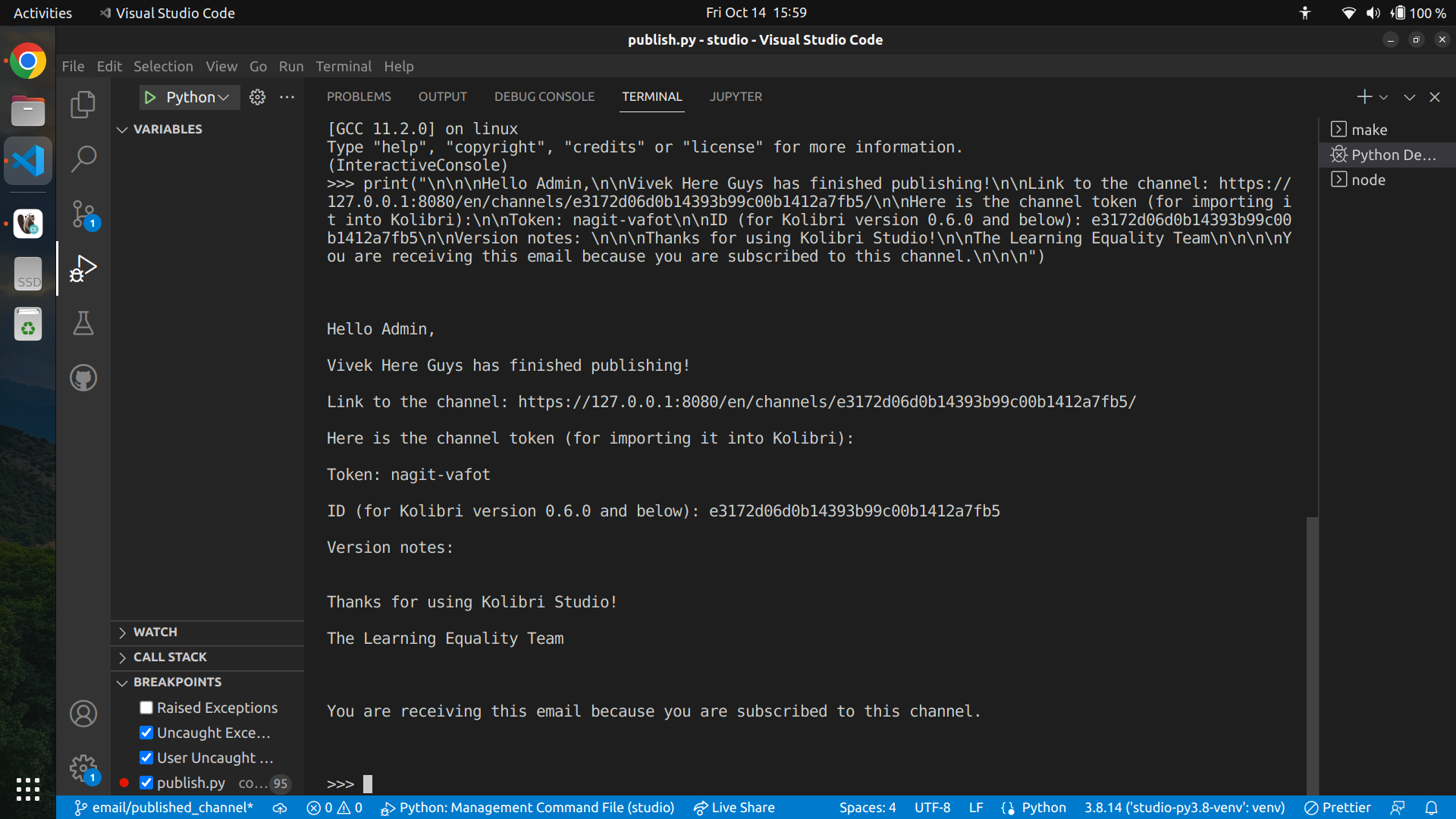This screenshot has width=1456, height=819.
Task: Click the new terminal plus icon
Action: tap(1364, 97)
